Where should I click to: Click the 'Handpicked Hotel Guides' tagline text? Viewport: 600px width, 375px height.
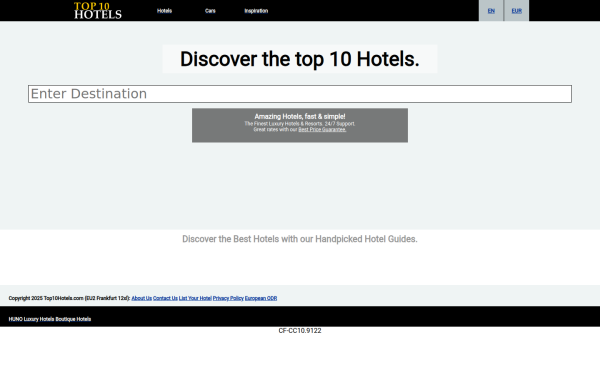point(300,239)
